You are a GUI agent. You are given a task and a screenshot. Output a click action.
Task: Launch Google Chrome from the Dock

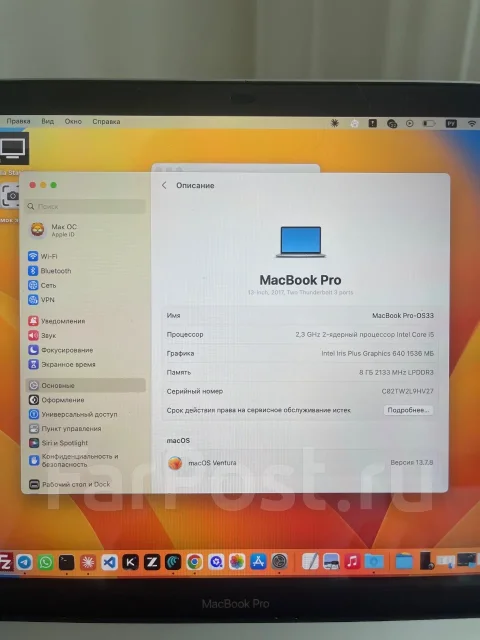[x=195, y=562]
